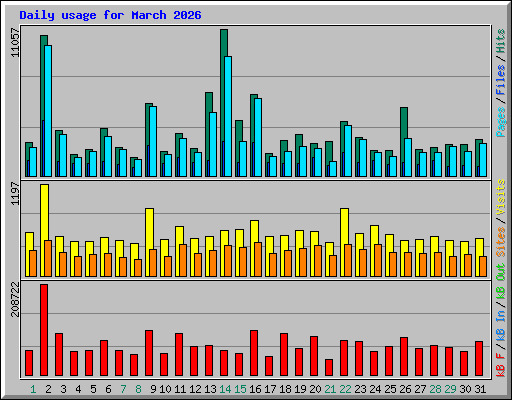
Task: Click the "kB In" legend label
Action: (500, 326)
